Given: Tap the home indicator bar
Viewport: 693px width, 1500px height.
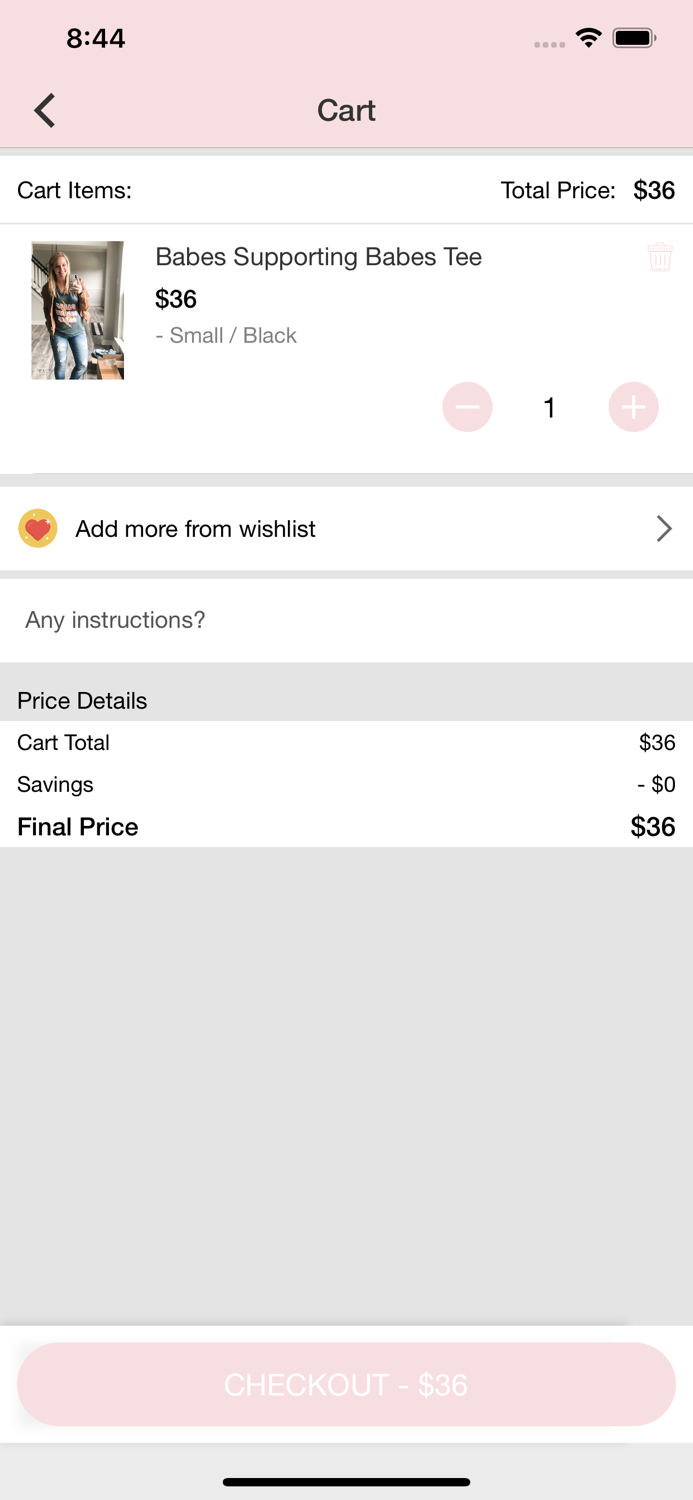Looking at the screenshot, I should point(346,1482).
